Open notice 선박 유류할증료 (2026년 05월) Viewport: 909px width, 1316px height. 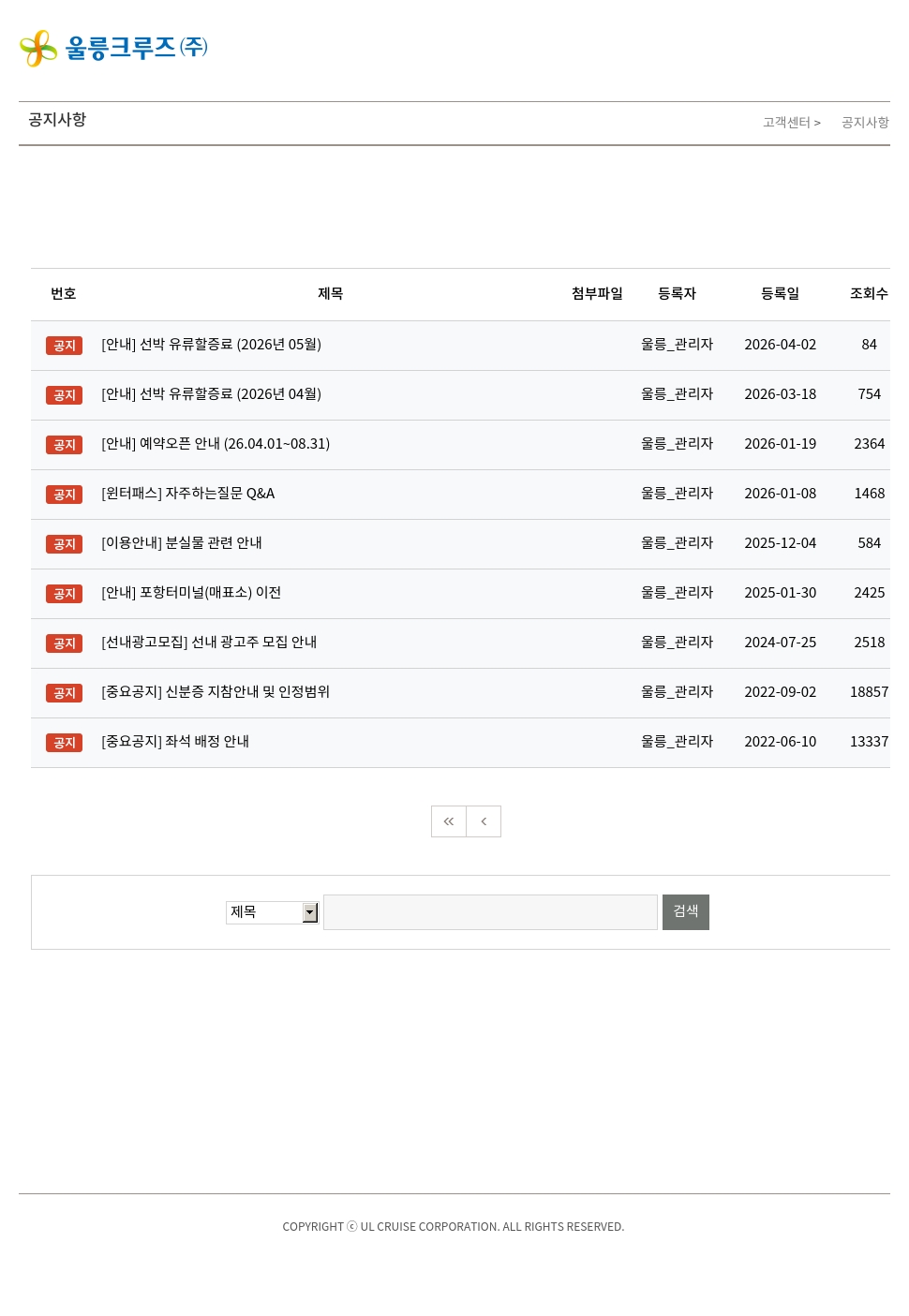pyautogui.click(x=211, y=345)
